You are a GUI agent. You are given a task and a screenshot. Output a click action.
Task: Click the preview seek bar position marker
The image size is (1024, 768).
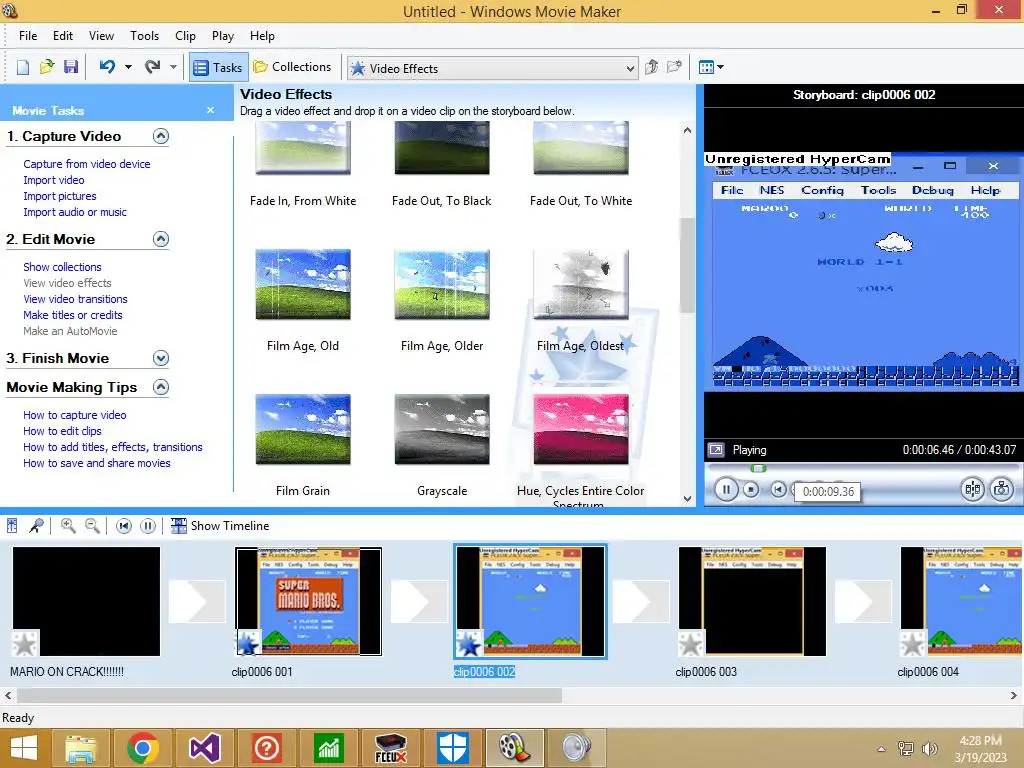[x=758, y=468]
